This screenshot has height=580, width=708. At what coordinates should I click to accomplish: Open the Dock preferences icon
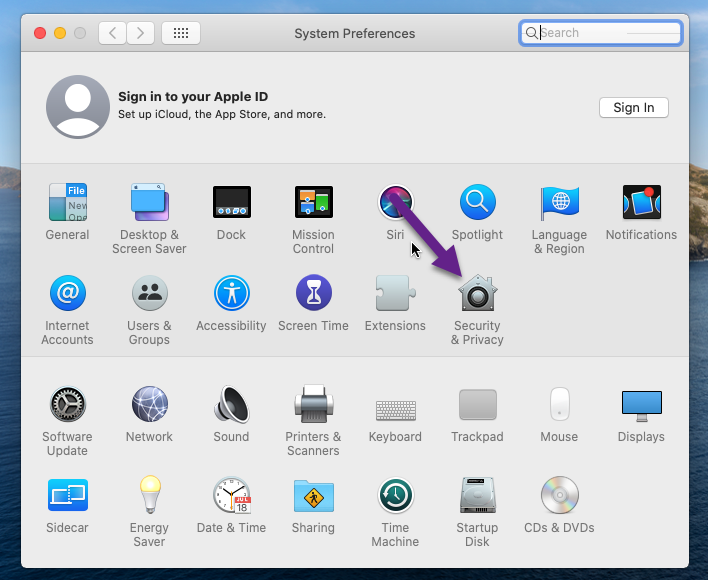[232, 202]
